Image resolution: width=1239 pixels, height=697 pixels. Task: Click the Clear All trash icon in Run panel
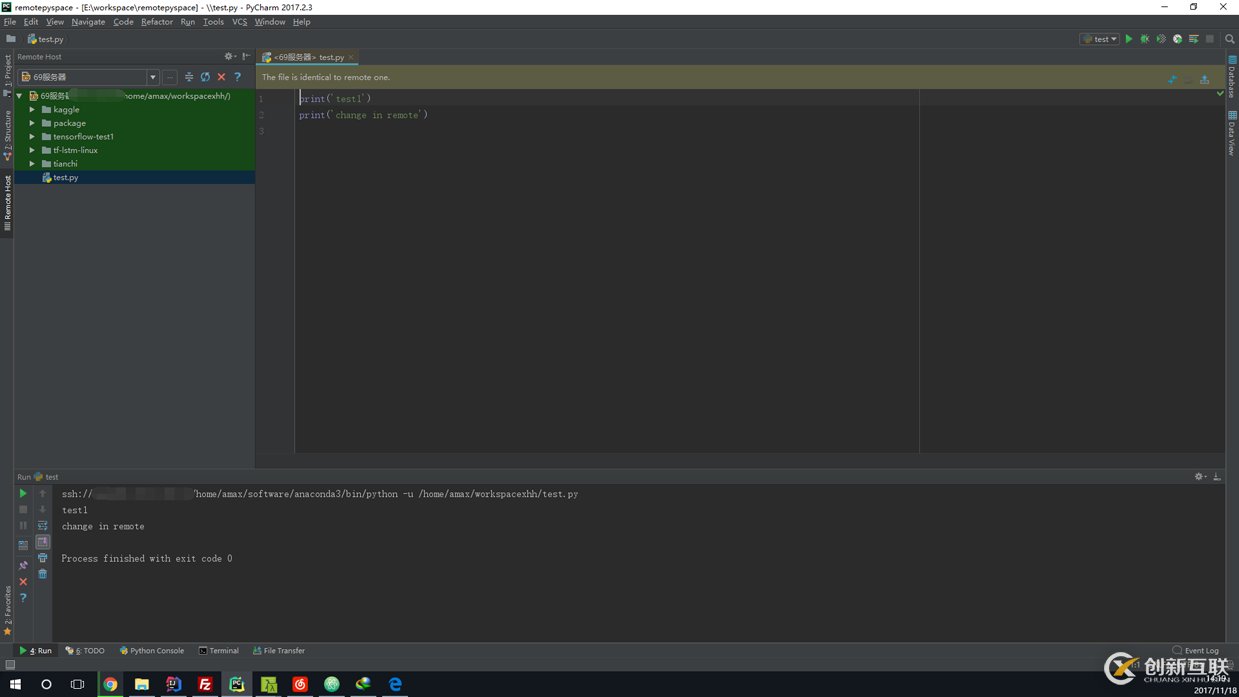click(43, 574)
